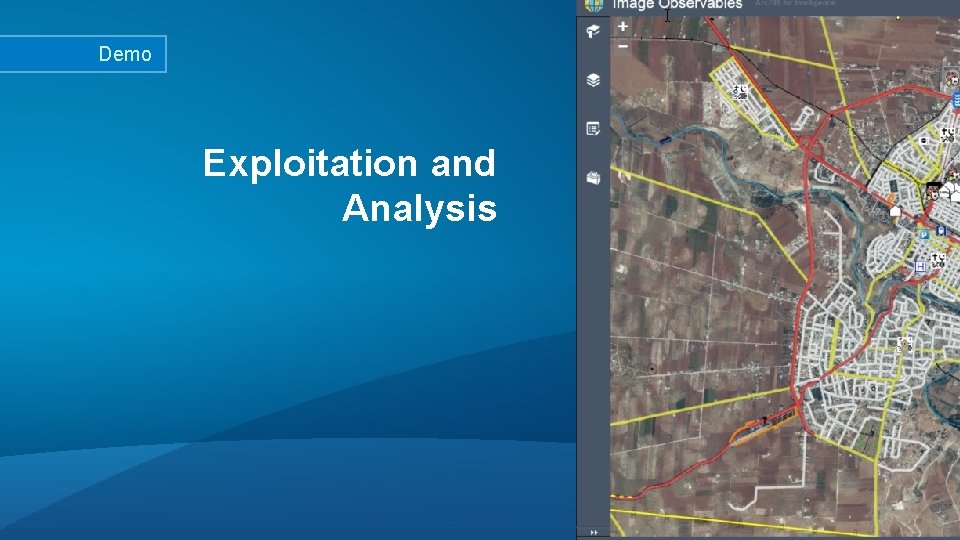Select the hospital H map marker

(x=920, y=266)
